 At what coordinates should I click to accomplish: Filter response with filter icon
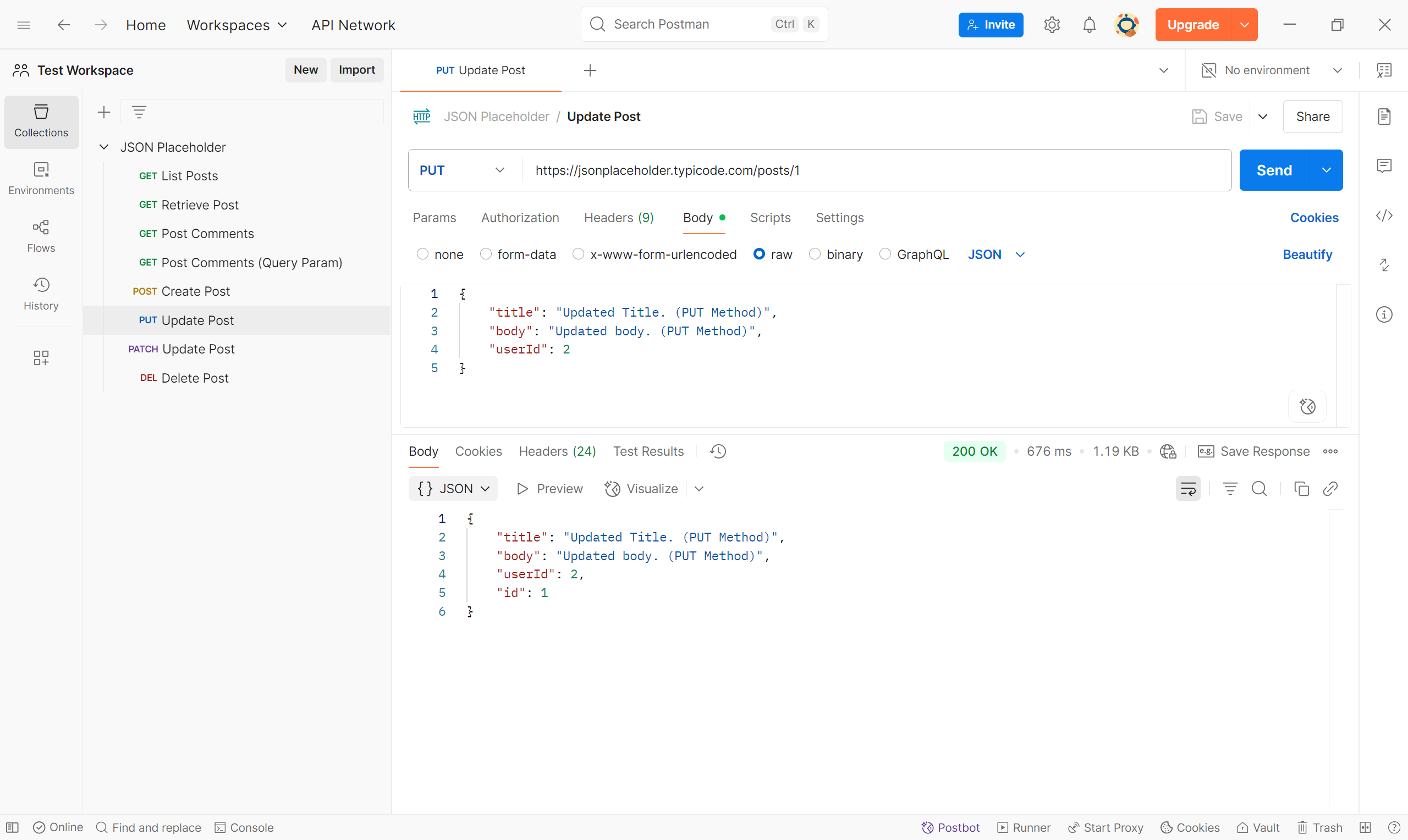pos(1230,489)
